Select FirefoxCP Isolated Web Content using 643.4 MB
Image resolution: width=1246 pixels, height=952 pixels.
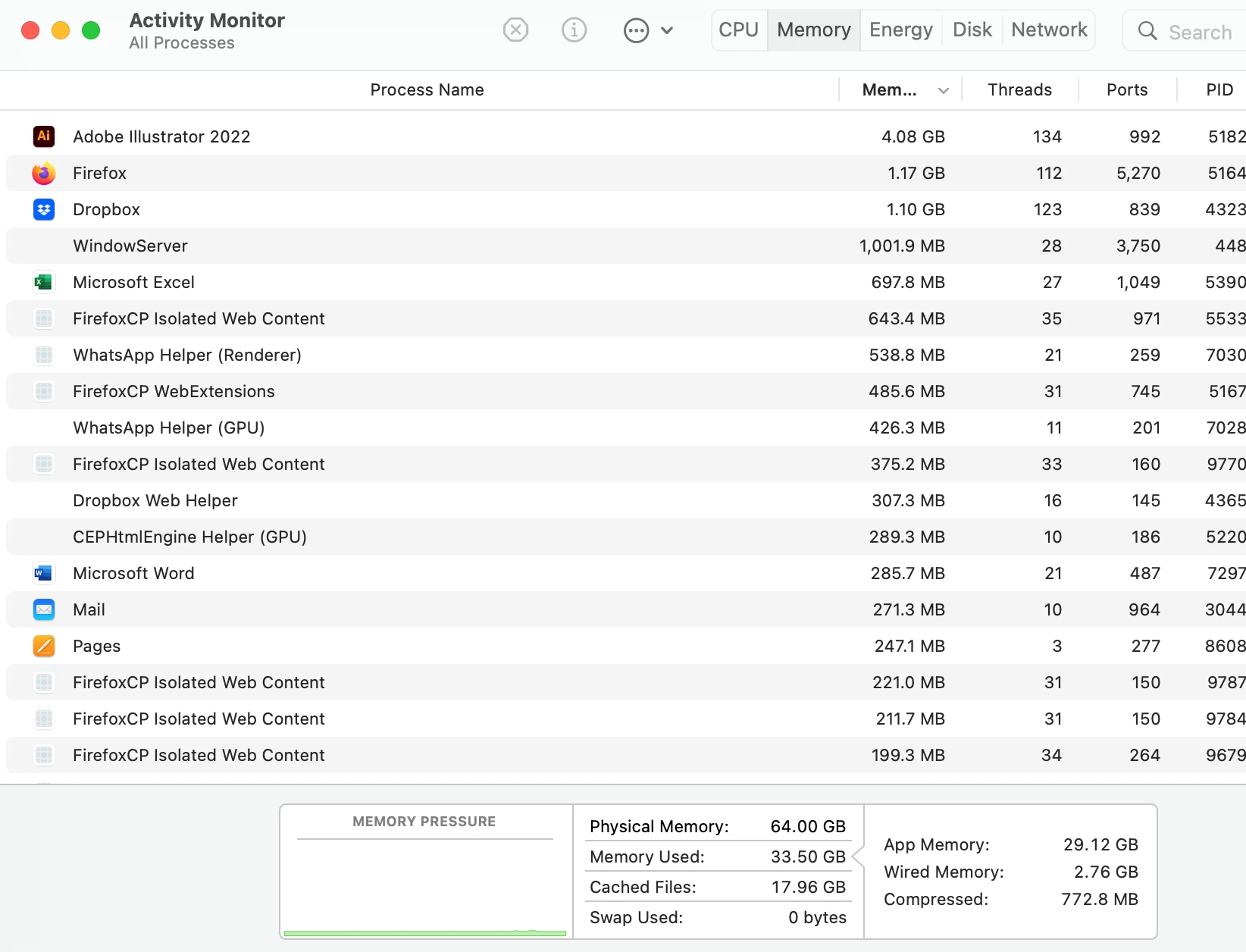(x=626, y=318)
